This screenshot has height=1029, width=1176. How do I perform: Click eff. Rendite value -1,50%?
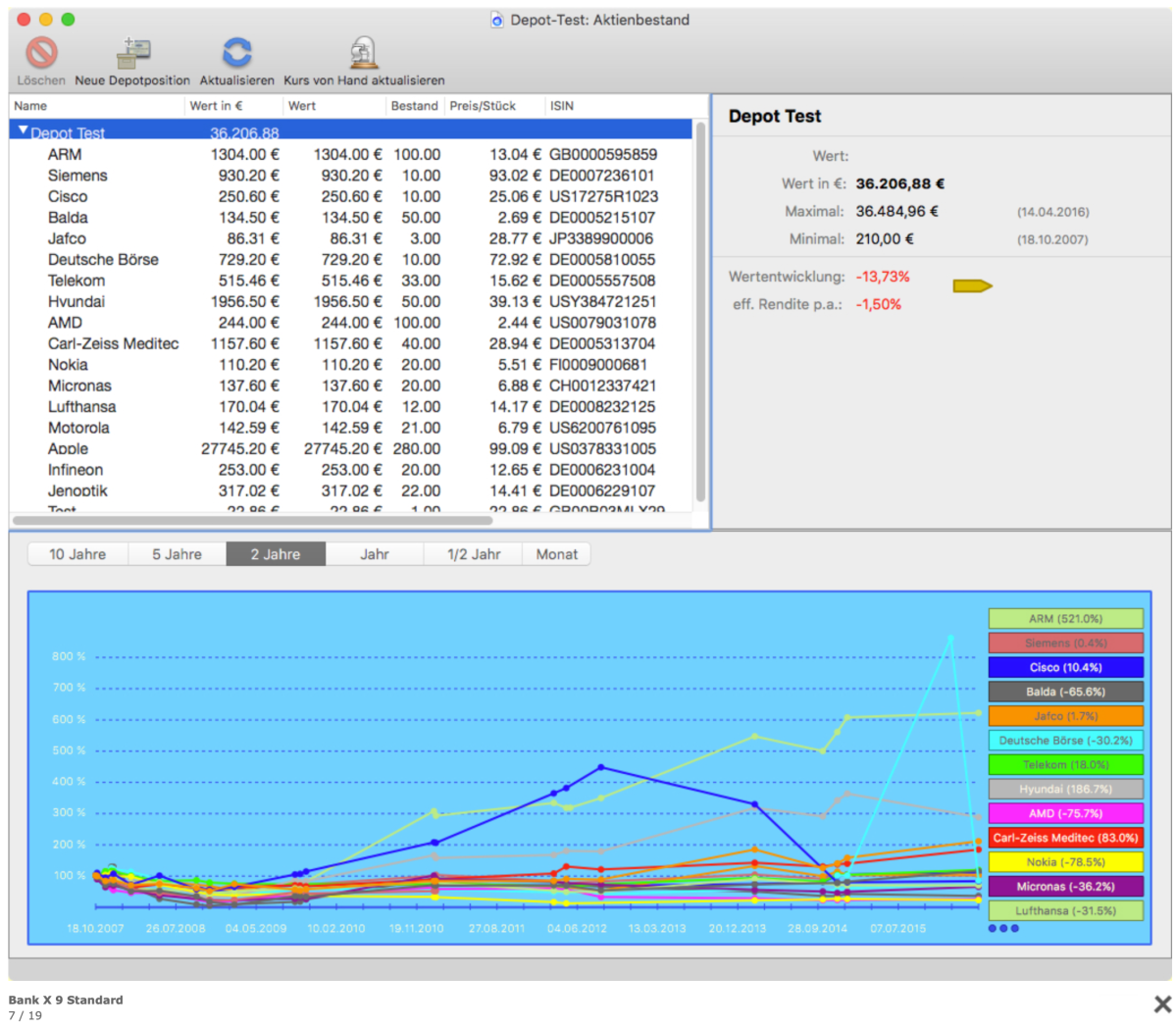(x=878, y=304)
